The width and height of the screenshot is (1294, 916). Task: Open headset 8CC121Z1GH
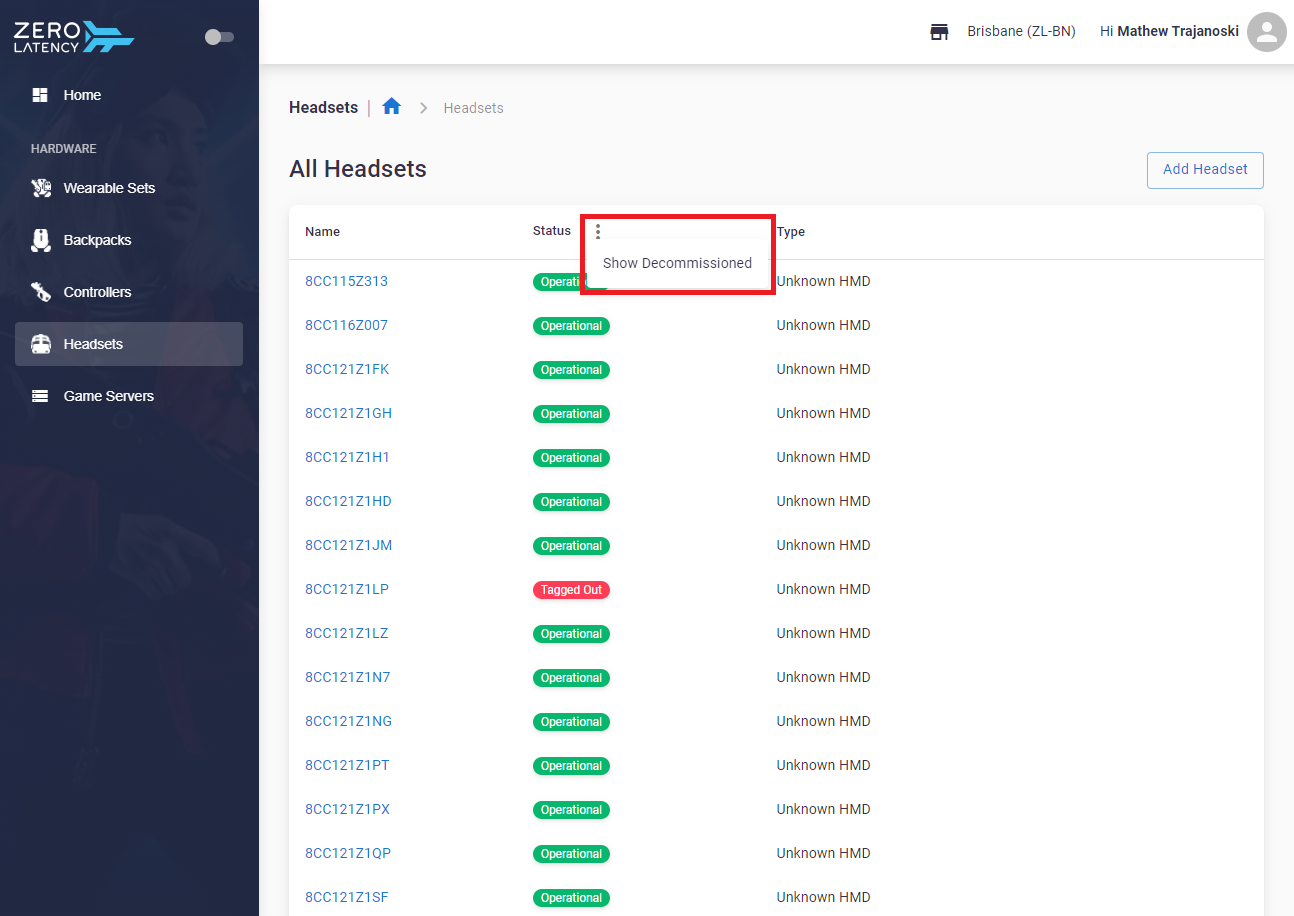pos(348,413)
